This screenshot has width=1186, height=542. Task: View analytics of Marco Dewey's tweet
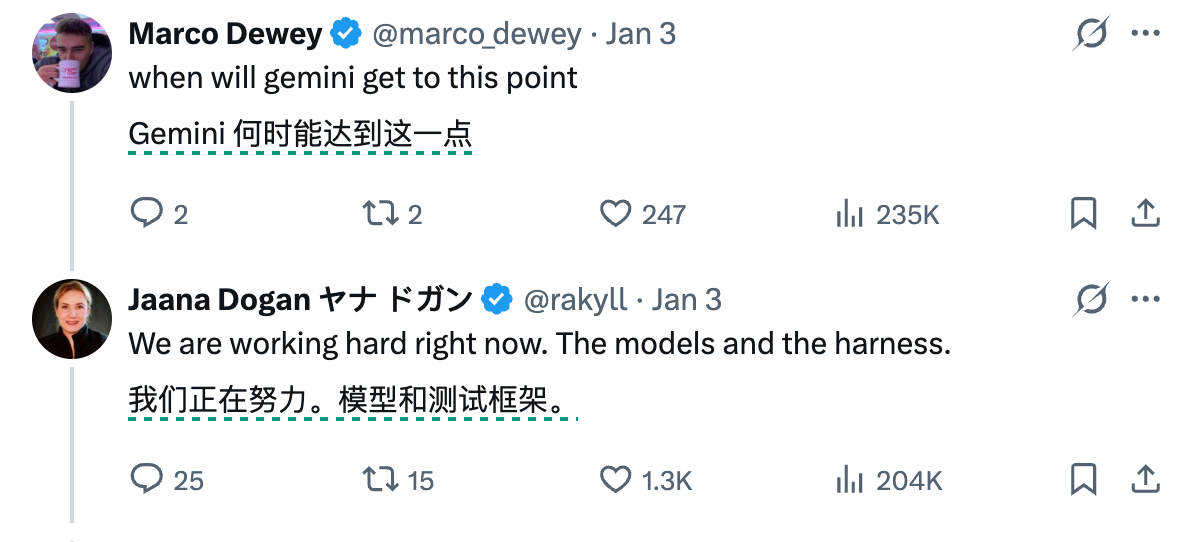849,213
